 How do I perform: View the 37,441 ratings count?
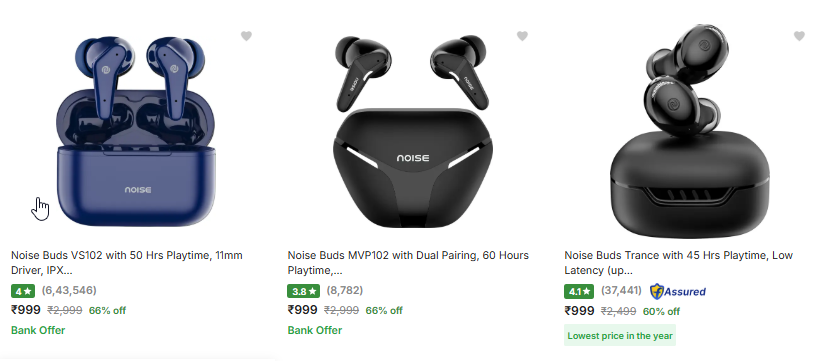621,290
